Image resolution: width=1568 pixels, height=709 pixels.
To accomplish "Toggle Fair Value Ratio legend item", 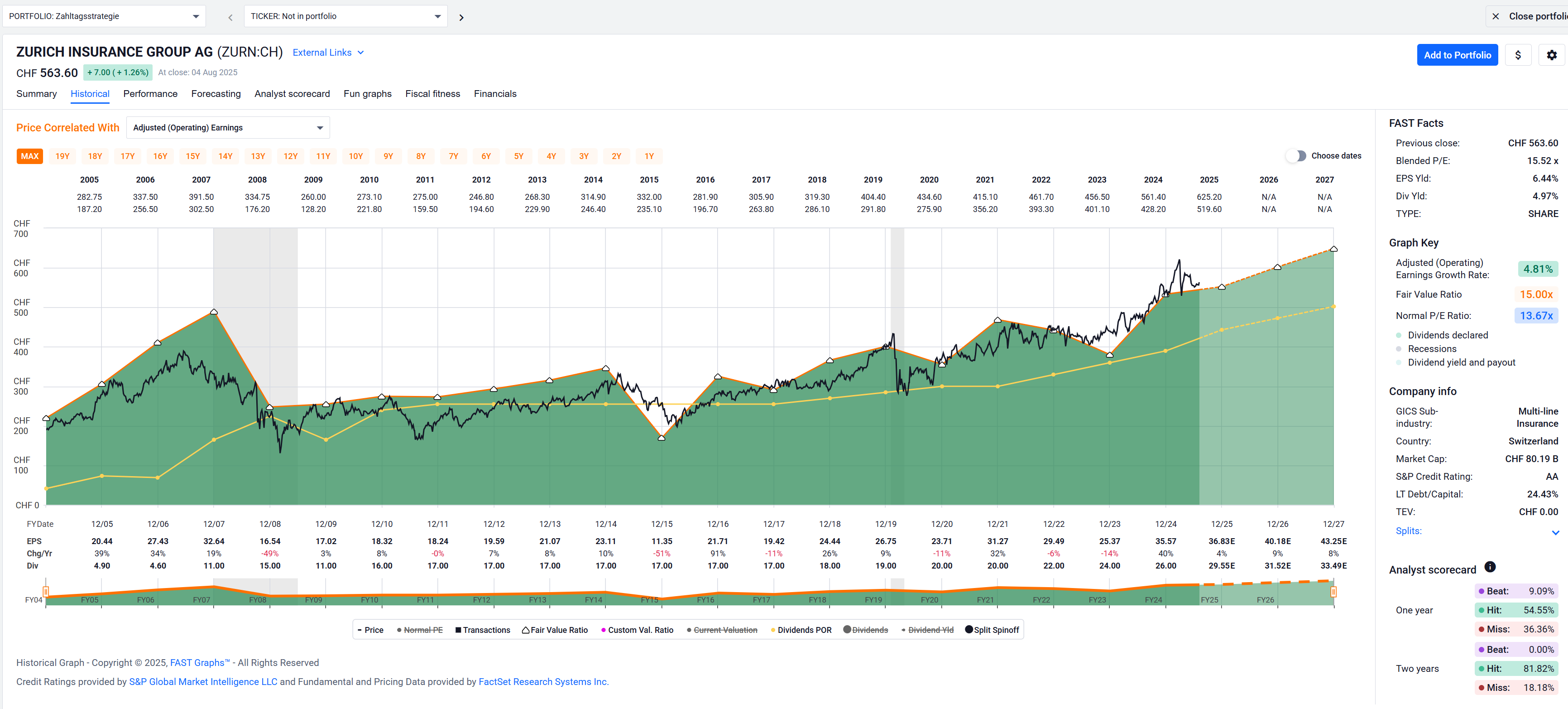I will (555, 630).
